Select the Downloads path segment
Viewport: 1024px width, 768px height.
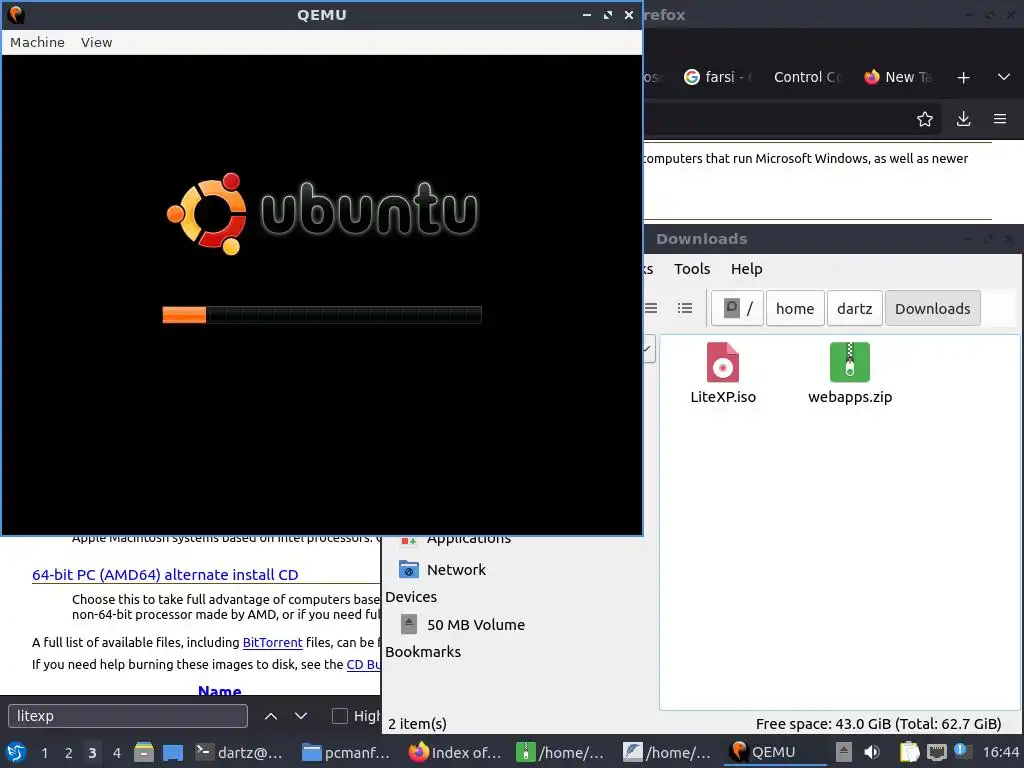[x=933, y=308]
